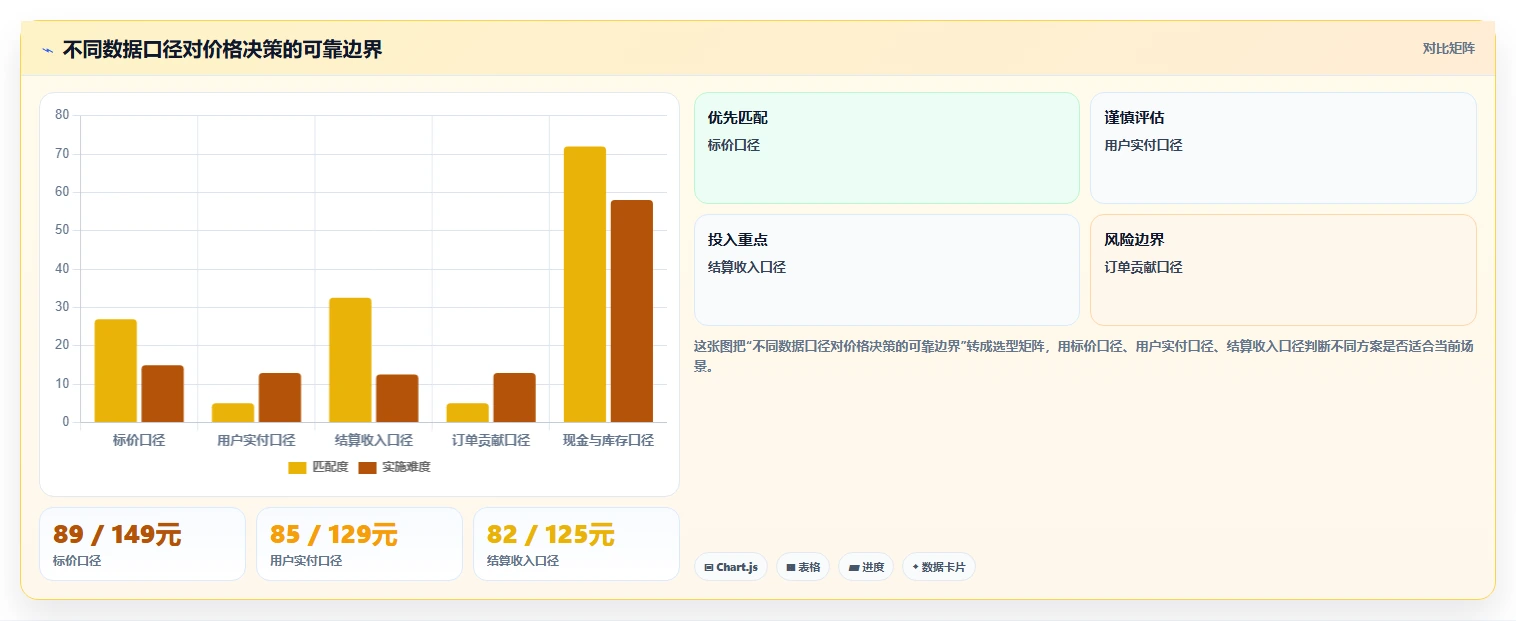This screenshot has width=1516, height=621.
Task: Click the 实施难度 bar for 现金与库存口径
Action: pyautogui.click(x=632, y=311)
